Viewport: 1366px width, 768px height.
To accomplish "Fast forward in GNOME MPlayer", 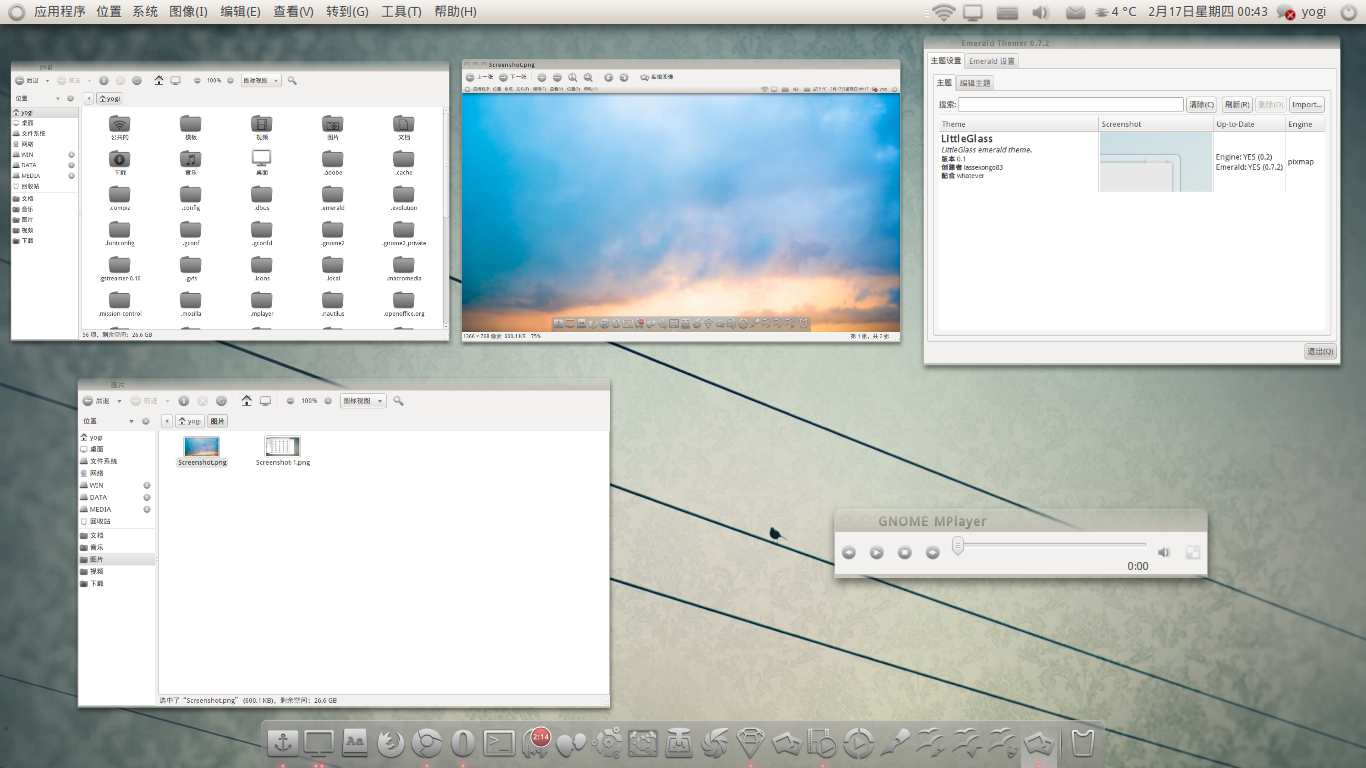I will [x=933, y=552].
